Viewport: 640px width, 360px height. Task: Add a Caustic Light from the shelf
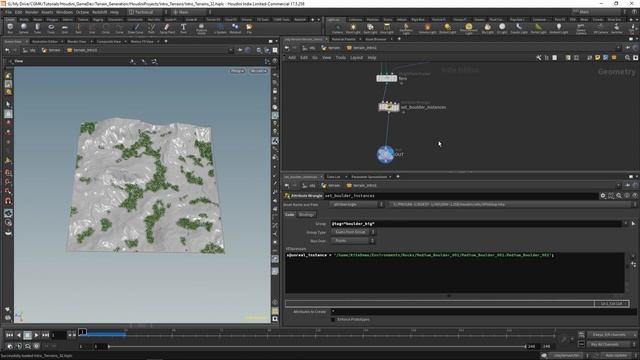coord(519,28)
